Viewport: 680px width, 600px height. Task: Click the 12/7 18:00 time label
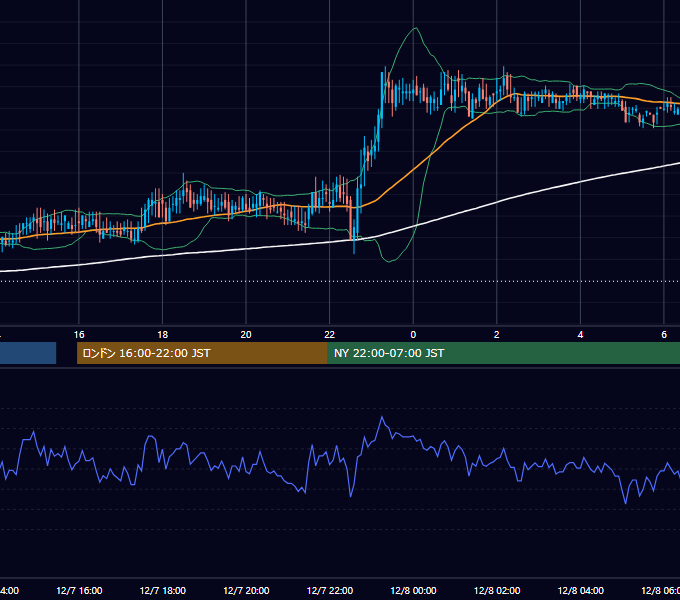click(163, 590)
